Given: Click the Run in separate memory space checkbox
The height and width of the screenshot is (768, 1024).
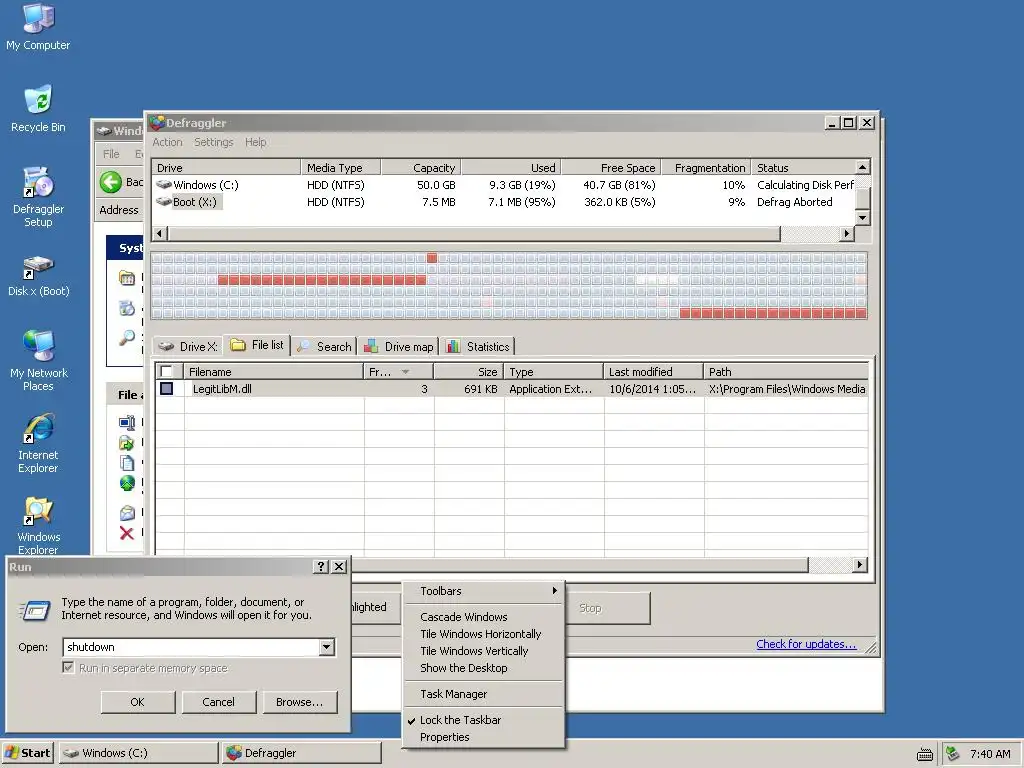Looking at the screenshot, I should click(x=68, y=667).
